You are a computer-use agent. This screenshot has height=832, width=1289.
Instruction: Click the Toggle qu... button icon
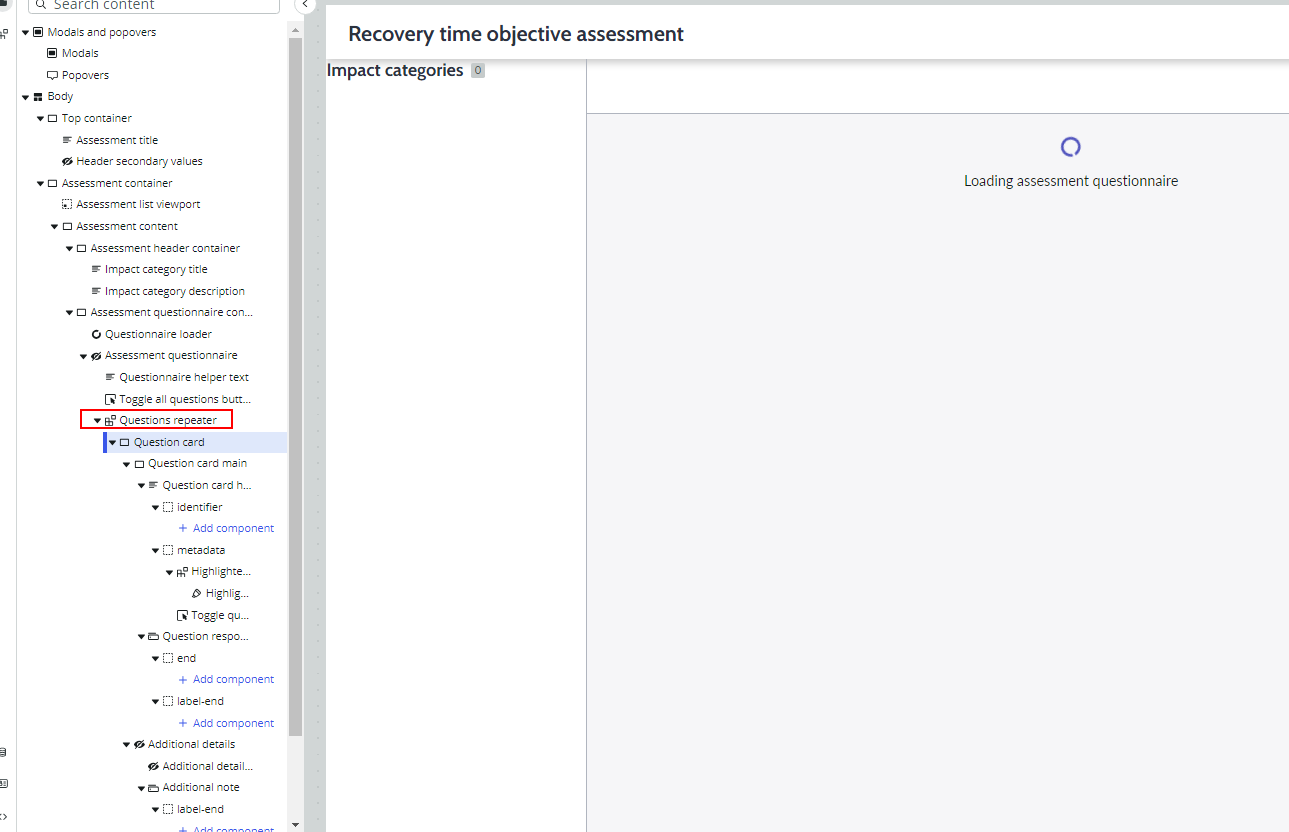182,615
